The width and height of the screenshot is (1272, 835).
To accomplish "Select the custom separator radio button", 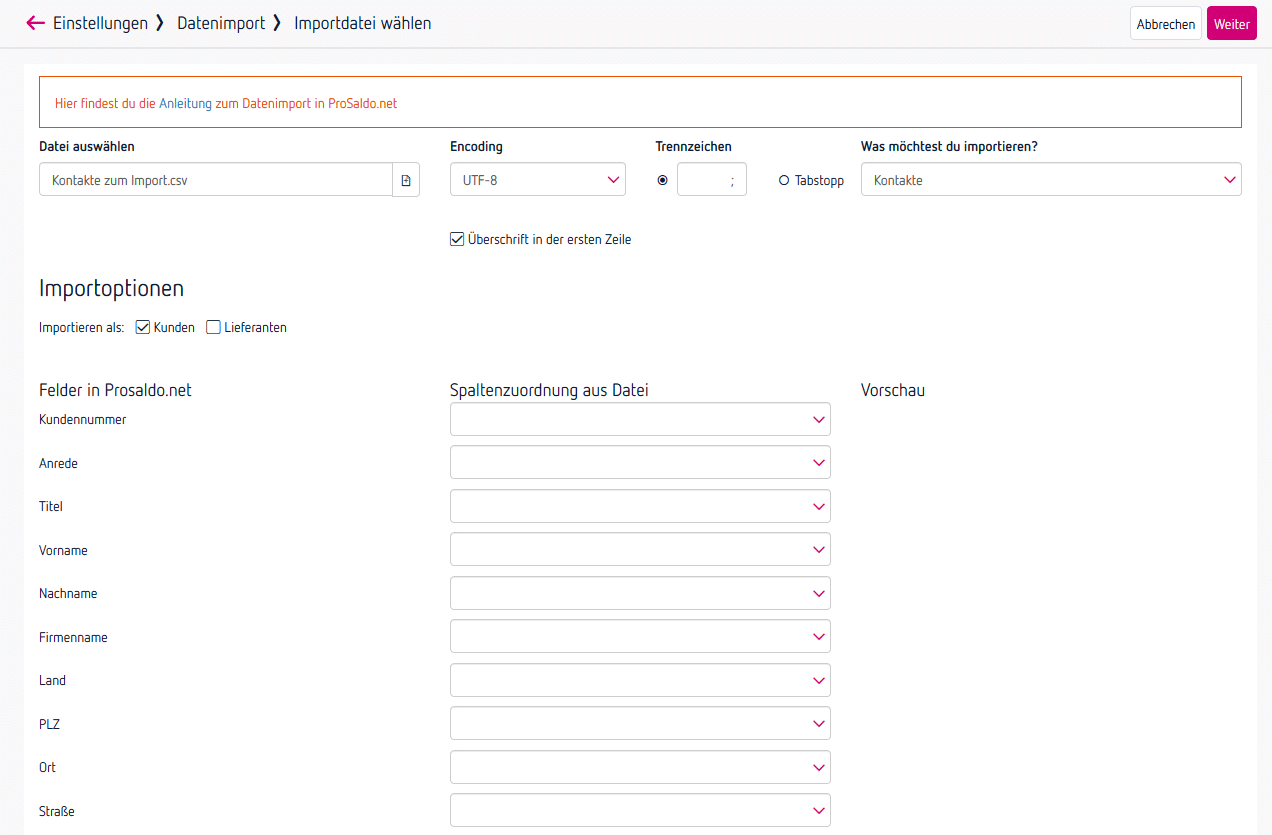I will click(663, 180).
